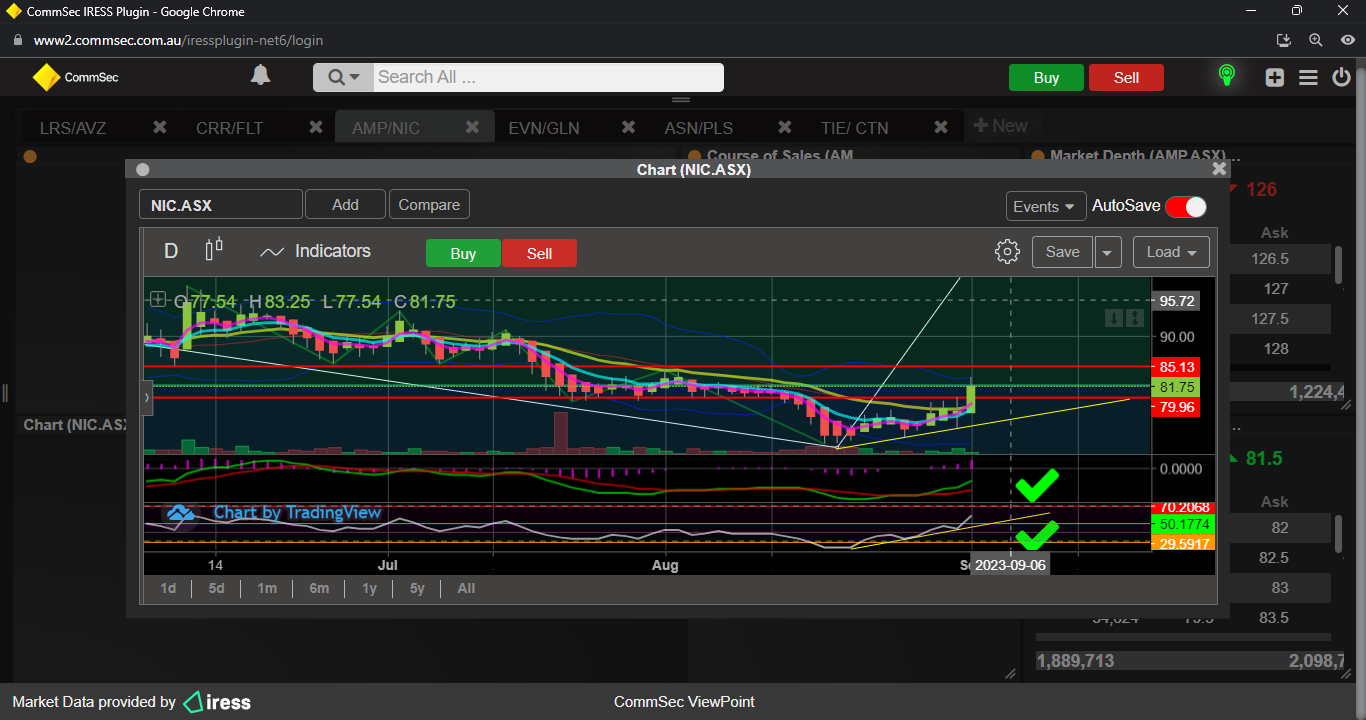
Task: Close the AMP/NIC tab
Action: point(472,127)
